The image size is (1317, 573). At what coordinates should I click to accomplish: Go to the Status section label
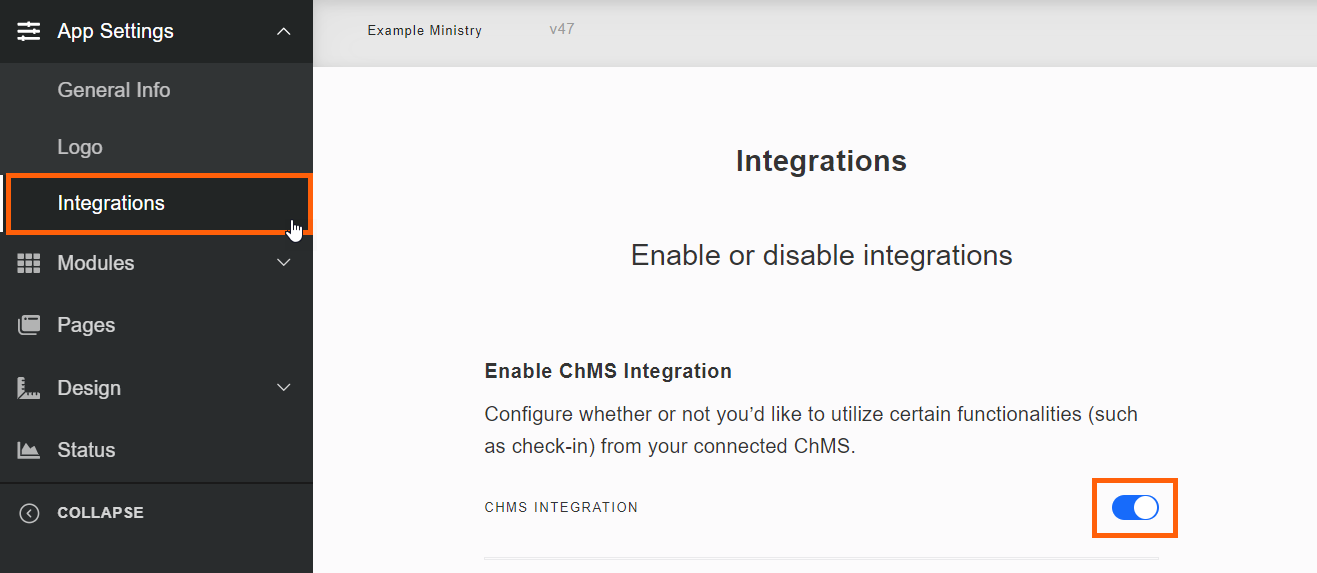86,450
